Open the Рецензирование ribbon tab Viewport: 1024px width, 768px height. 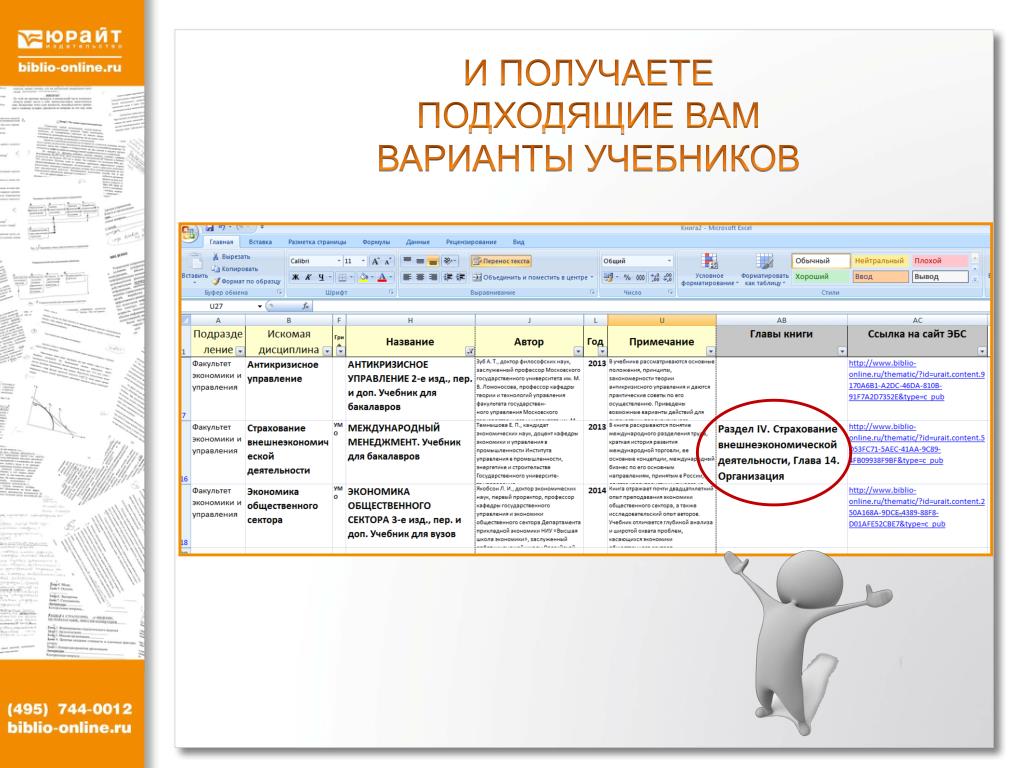pyautogui.click(x=471, y=242)
